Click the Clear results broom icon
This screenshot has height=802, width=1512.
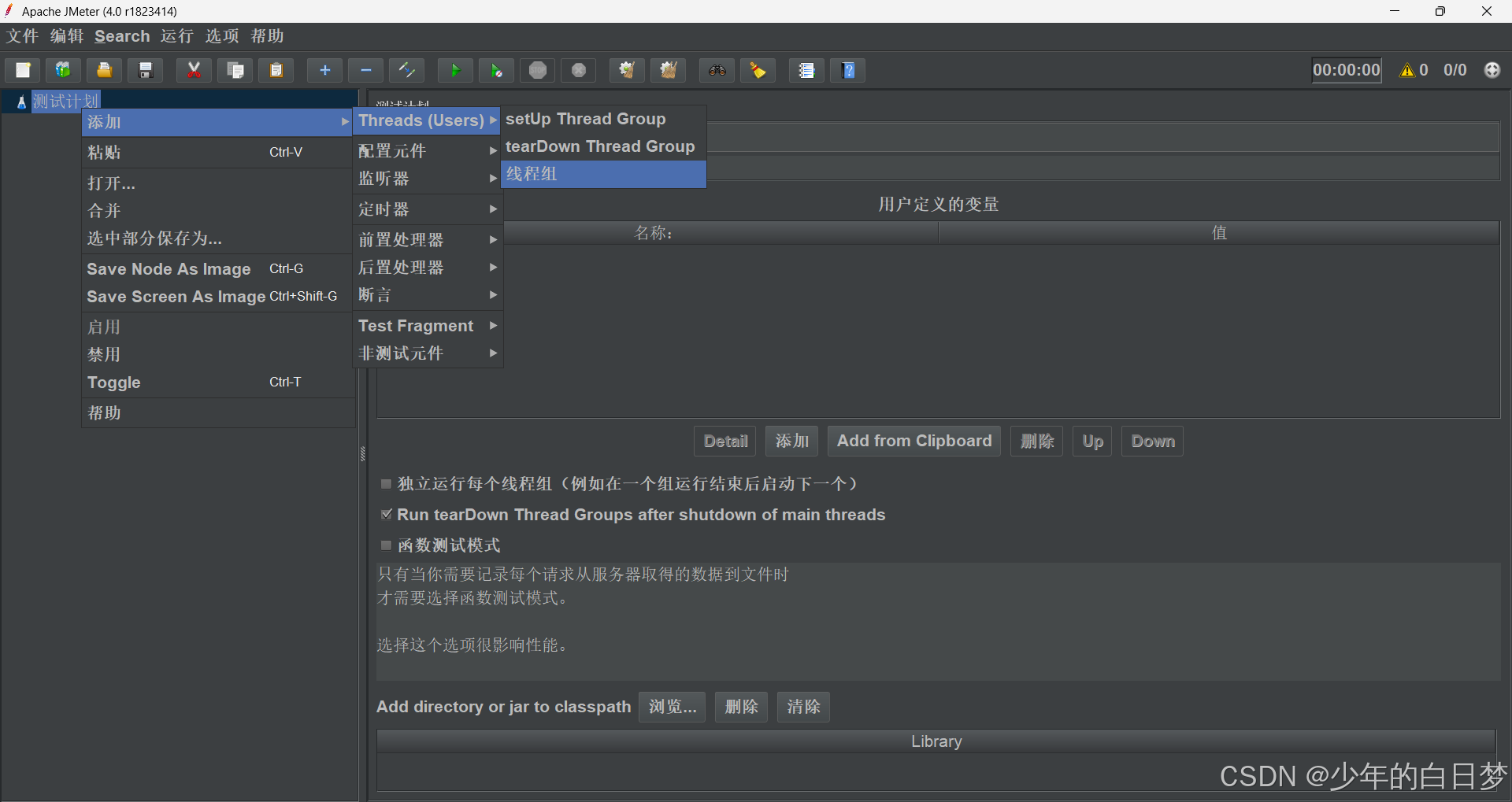pyautogui.click(x=627, y=70)
